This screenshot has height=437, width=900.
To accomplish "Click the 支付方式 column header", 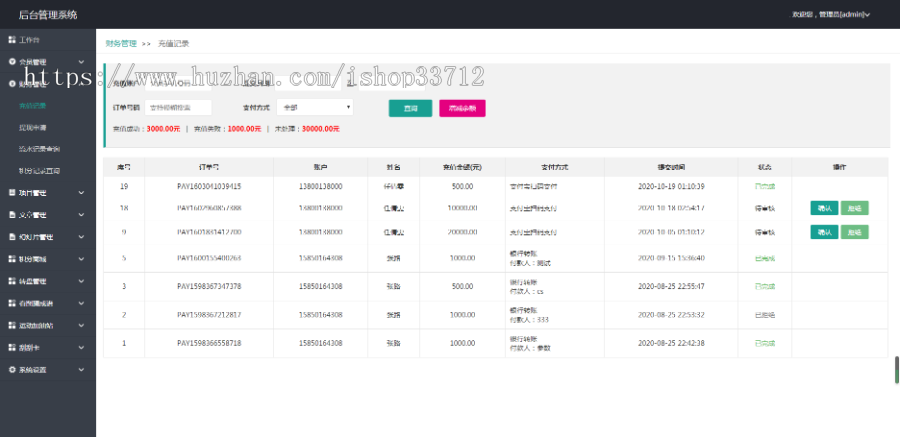I will pos(554,167).
